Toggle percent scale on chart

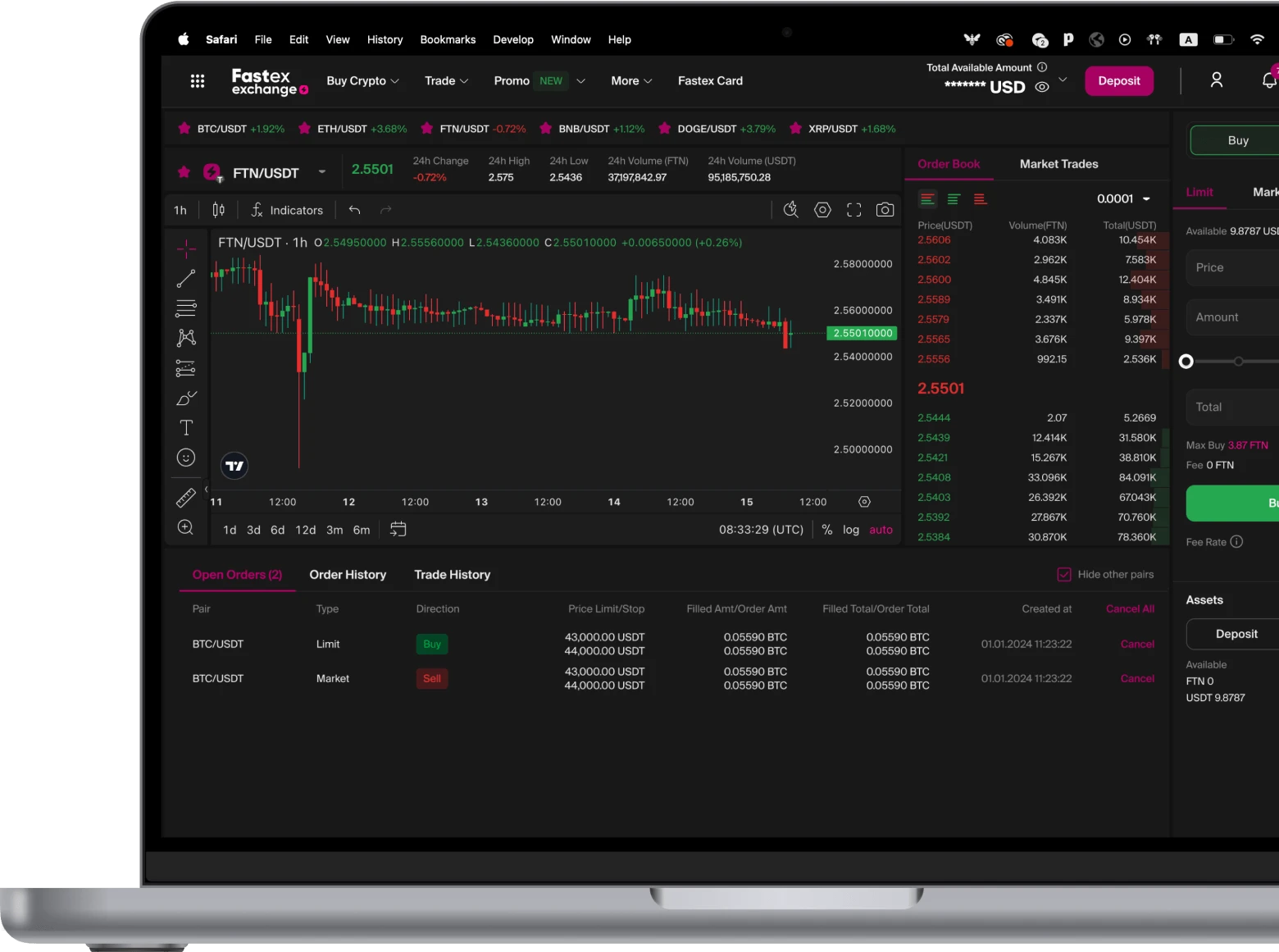(x=827, y=530)
